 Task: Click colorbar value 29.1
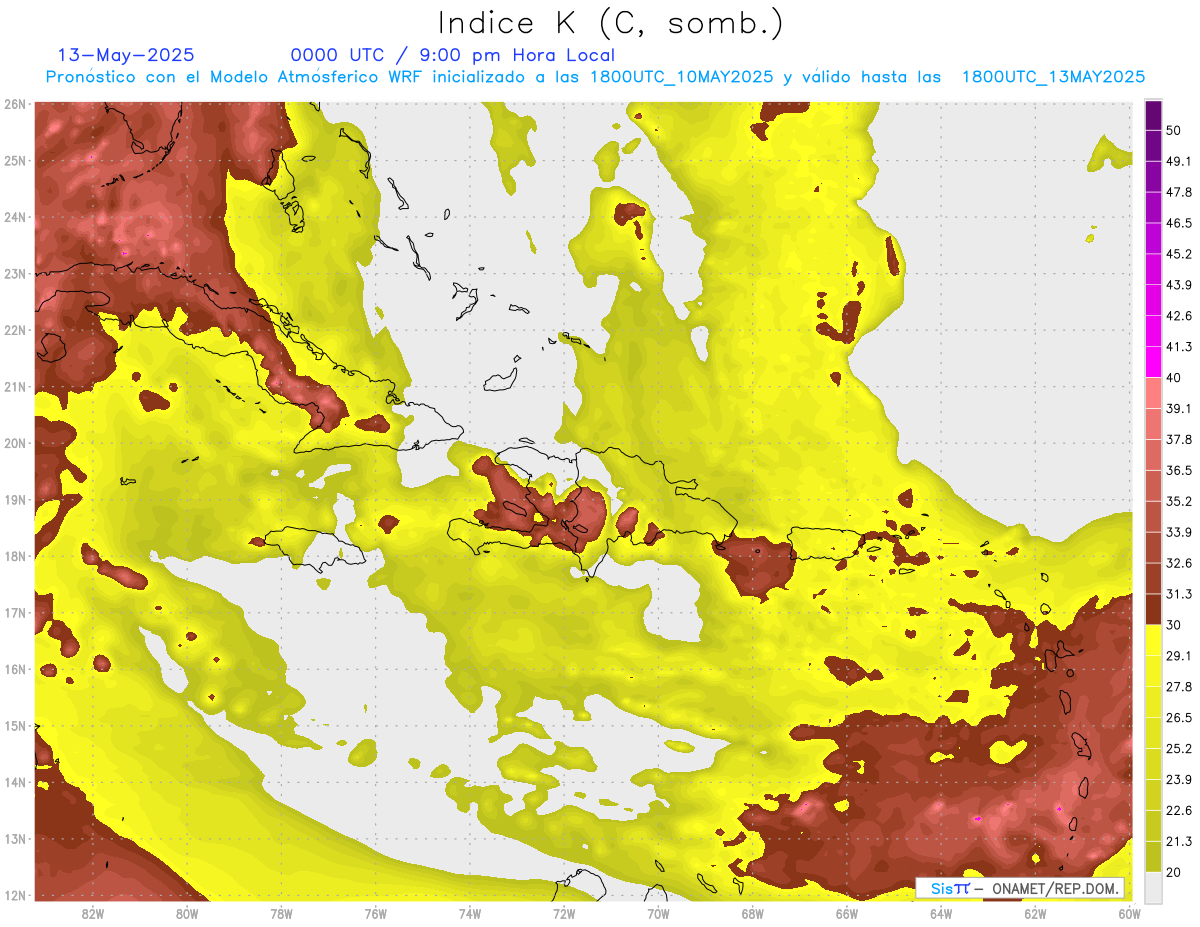(x=1179, y=656)
